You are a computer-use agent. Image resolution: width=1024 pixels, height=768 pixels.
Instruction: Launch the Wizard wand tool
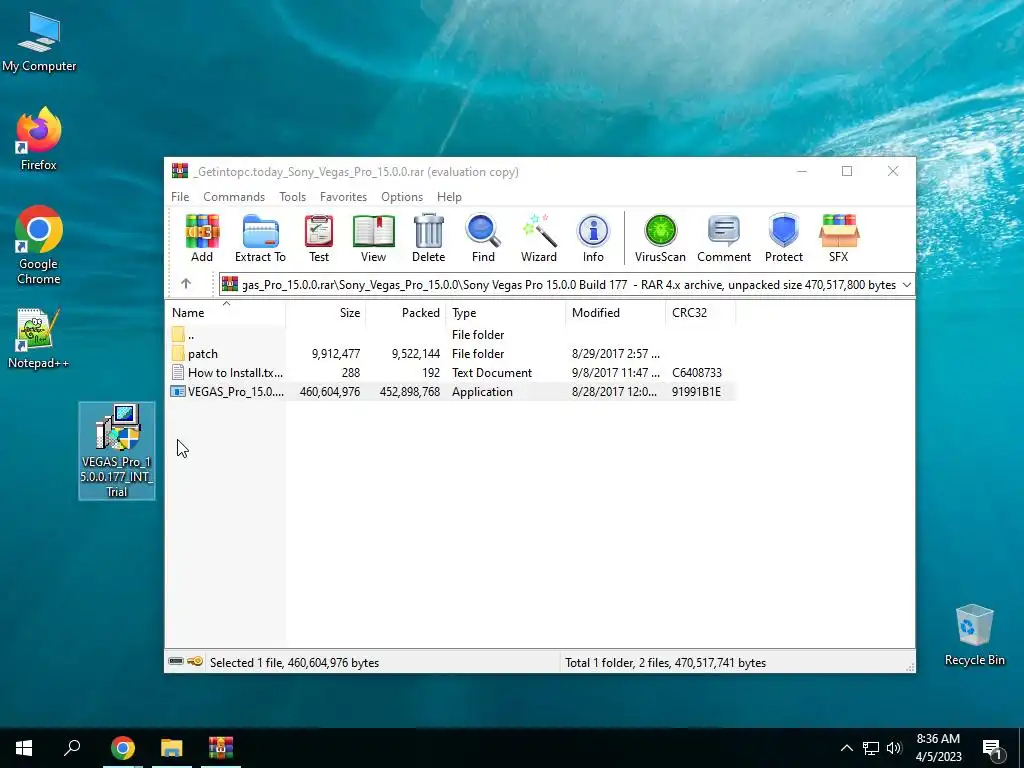click(539, 238)
